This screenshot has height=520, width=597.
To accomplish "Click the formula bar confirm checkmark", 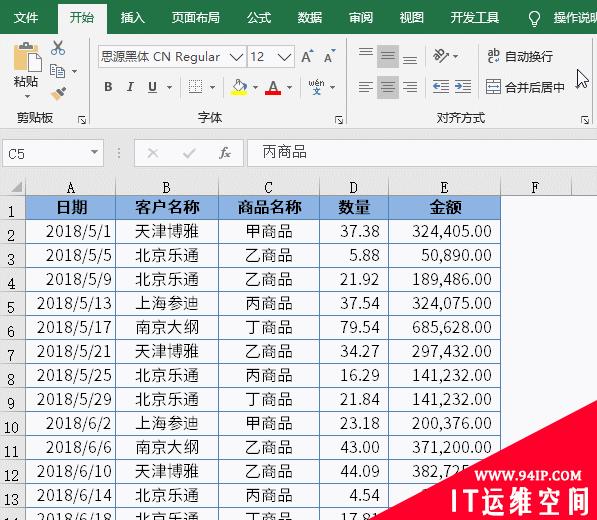I will 189,153.
